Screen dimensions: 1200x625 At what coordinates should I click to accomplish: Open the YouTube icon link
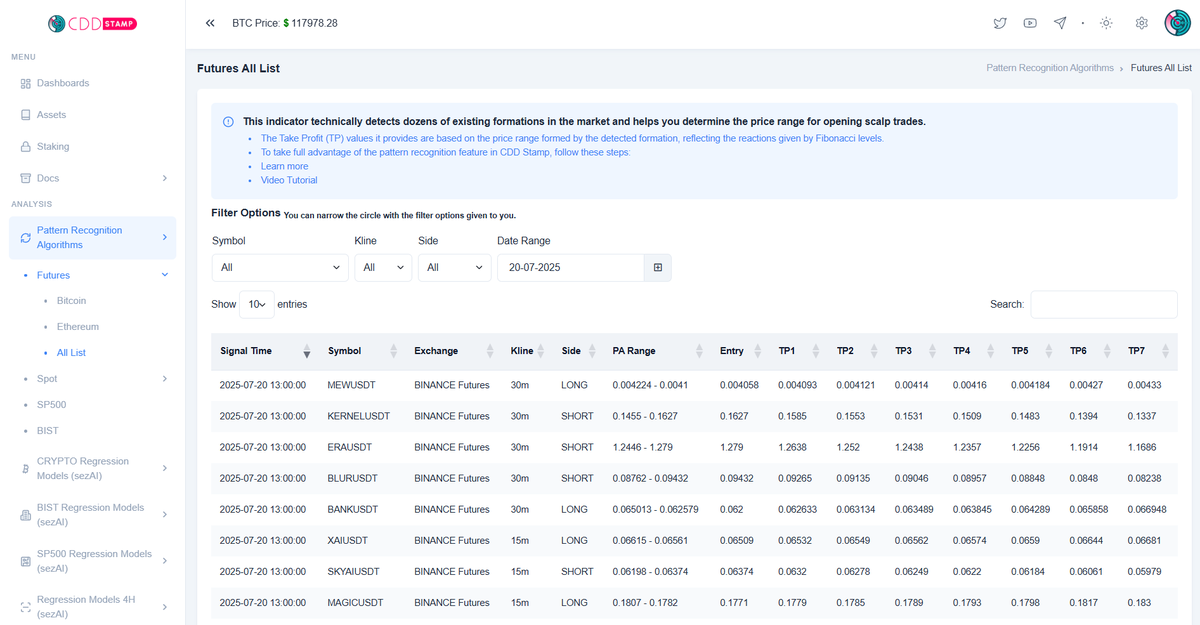[1030, 23]
